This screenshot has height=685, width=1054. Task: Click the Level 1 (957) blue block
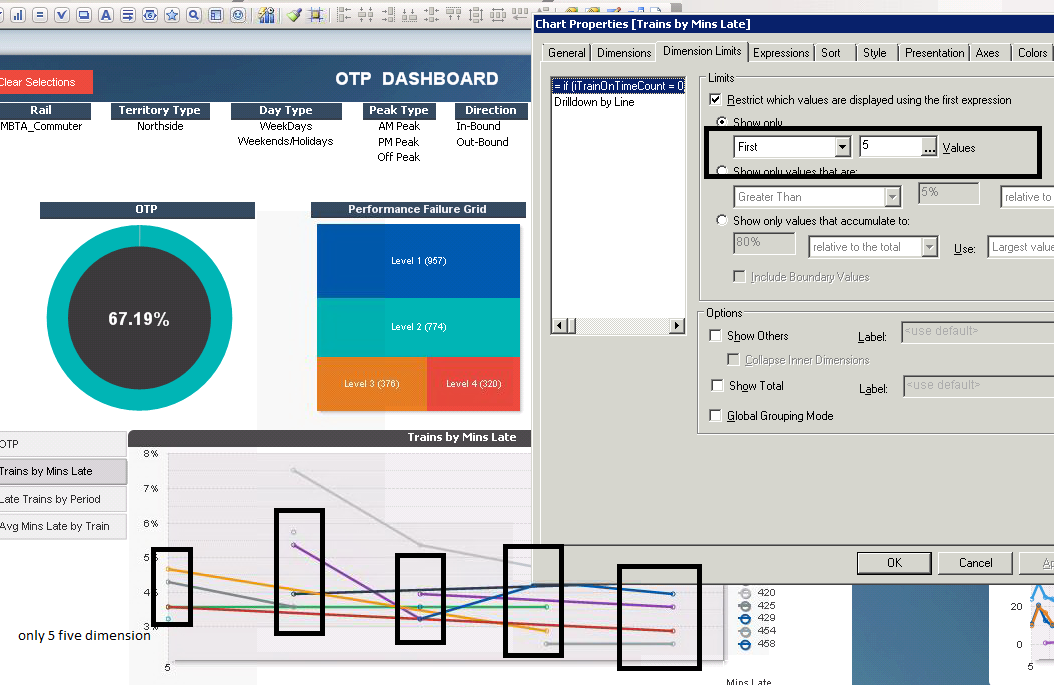pyautogui.click(x=418, y=261)
